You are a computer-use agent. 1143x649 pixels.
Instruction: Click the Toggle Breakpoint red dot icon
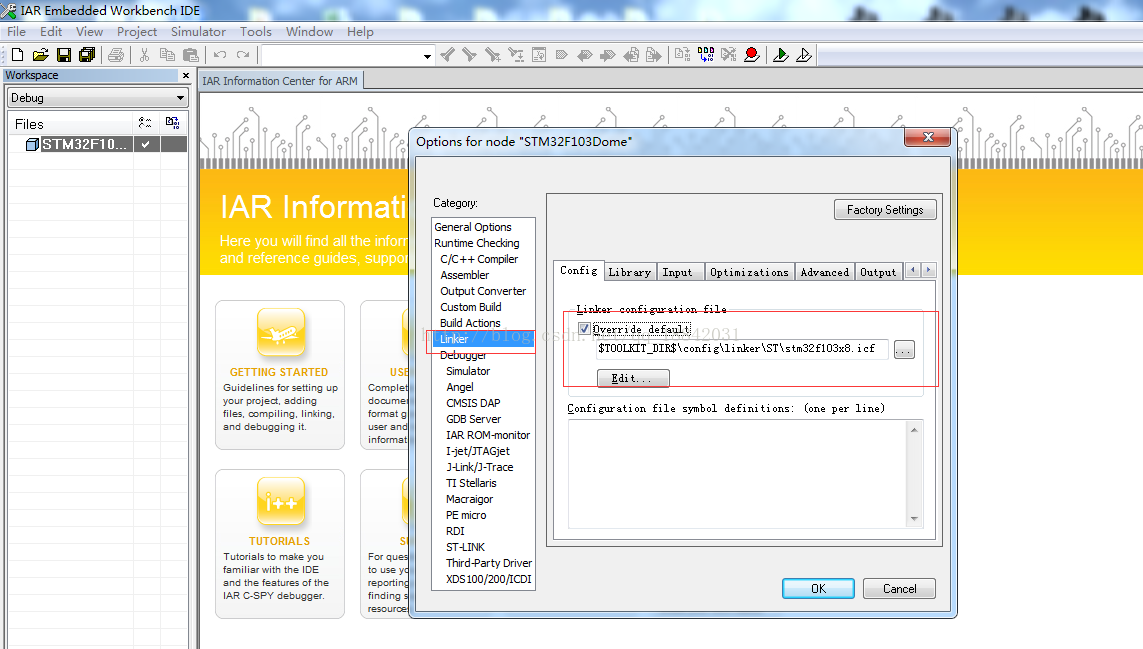click(751, 55)
